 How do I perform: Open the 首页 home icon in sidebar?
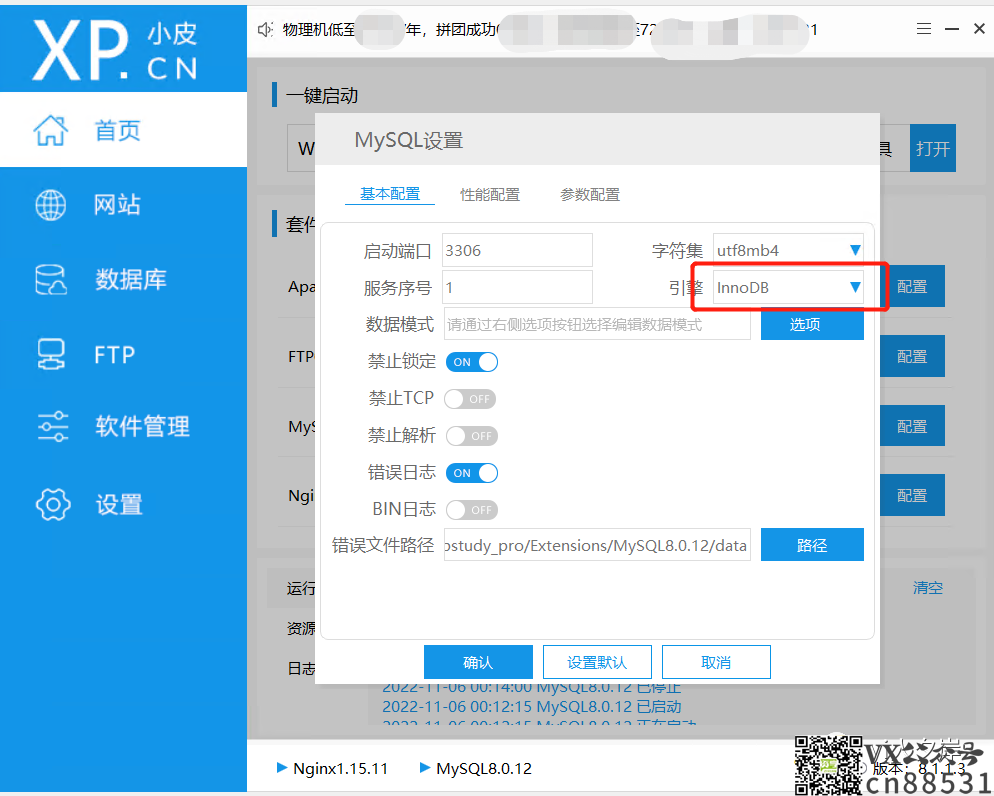pos(51,131)
